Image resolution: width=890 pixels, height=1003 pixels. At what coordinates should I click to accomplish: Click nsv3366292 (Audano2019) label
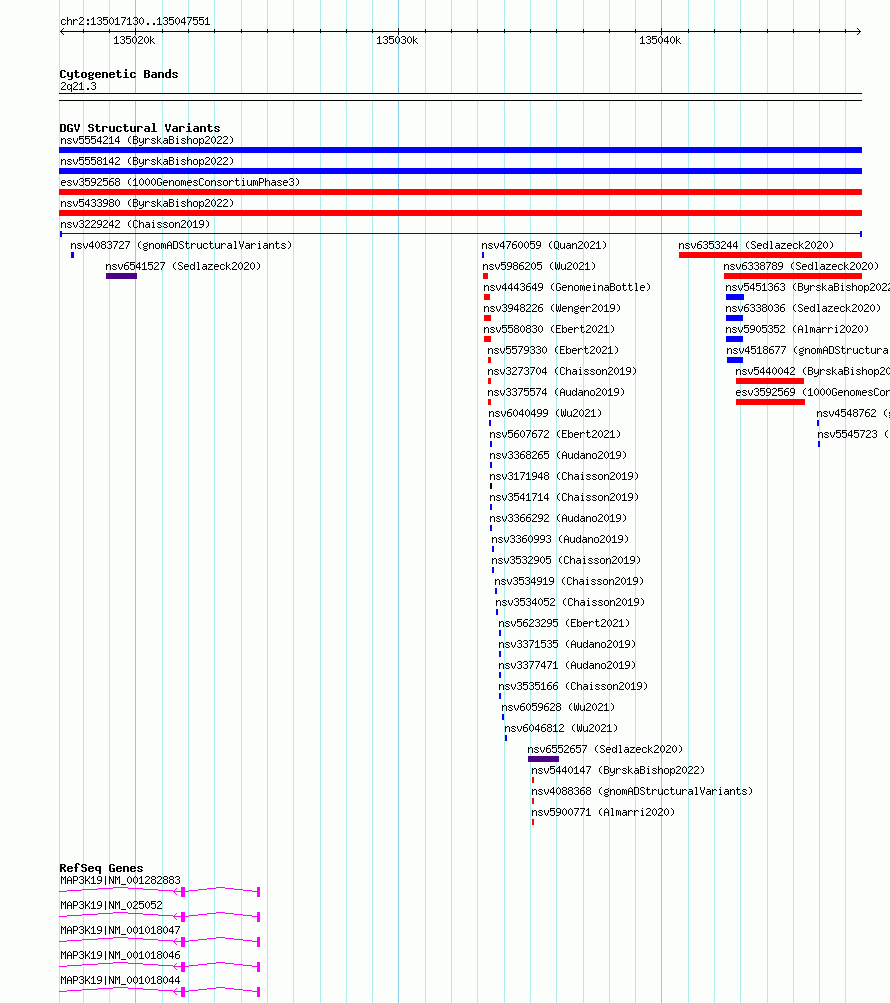tap(558, 518)
